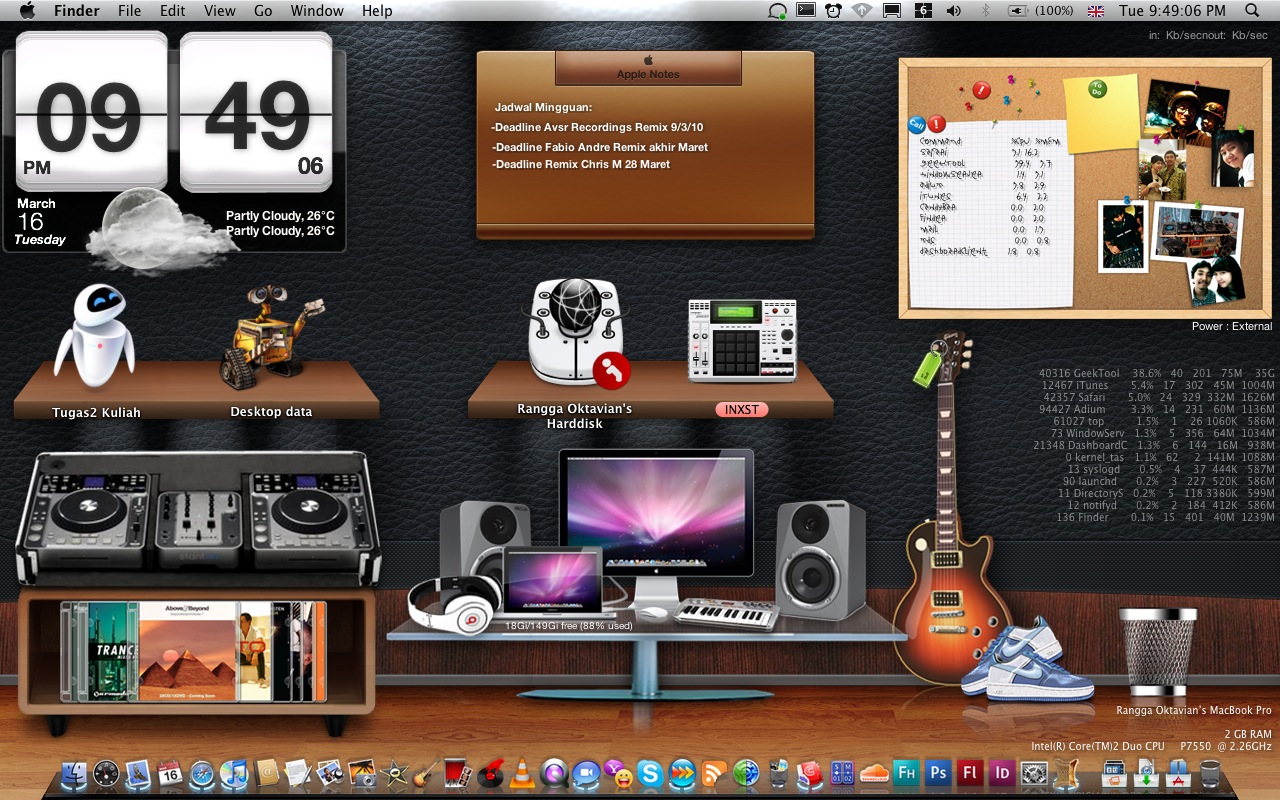Click the Trance album cover thumbnail

113,651
